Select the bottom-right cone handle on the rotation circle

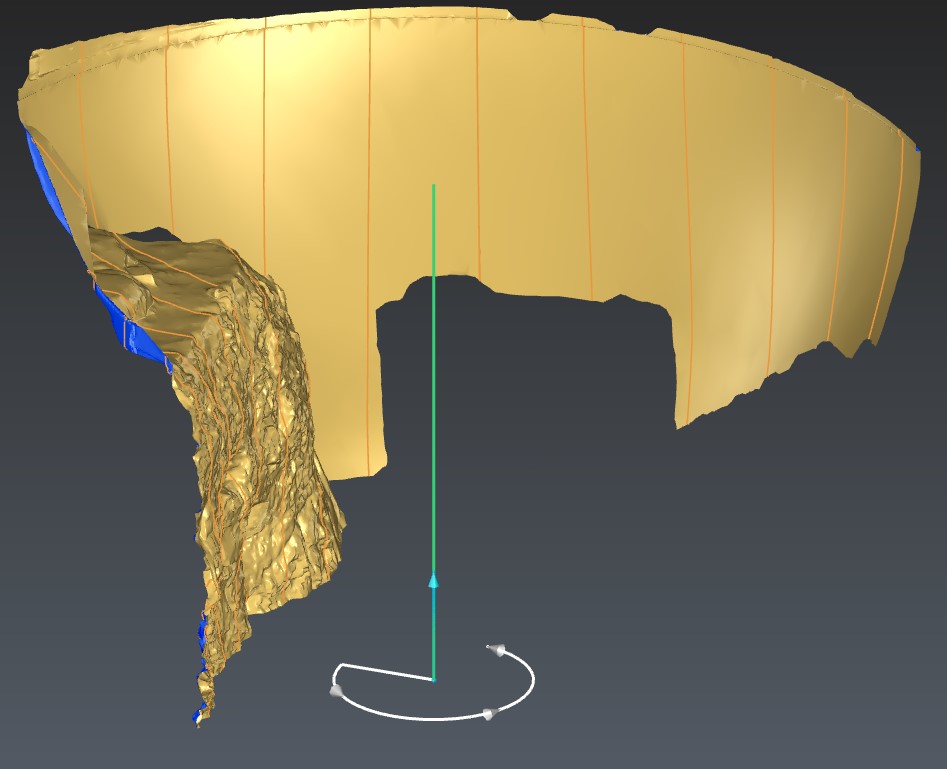[489, 713]
